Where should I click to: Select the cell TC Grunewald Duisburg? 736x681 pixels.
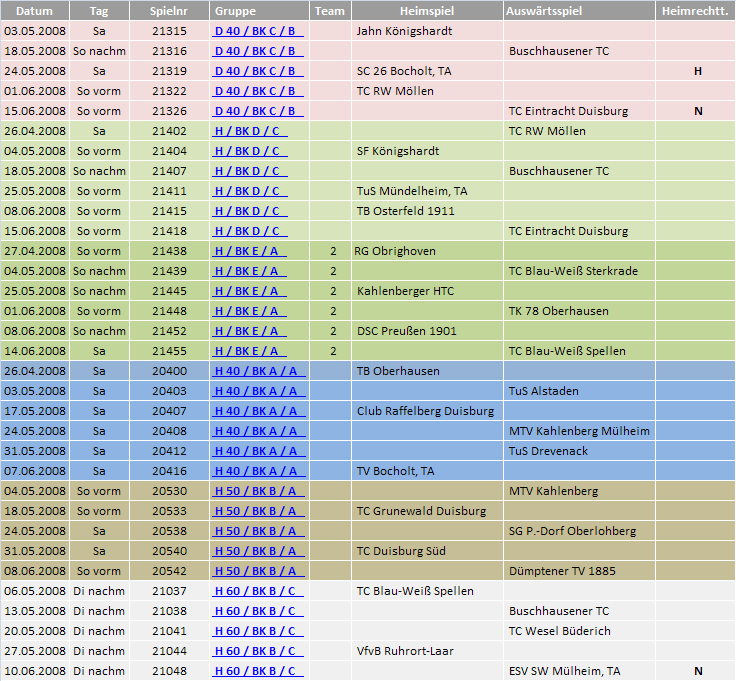[x=427, y=511]
